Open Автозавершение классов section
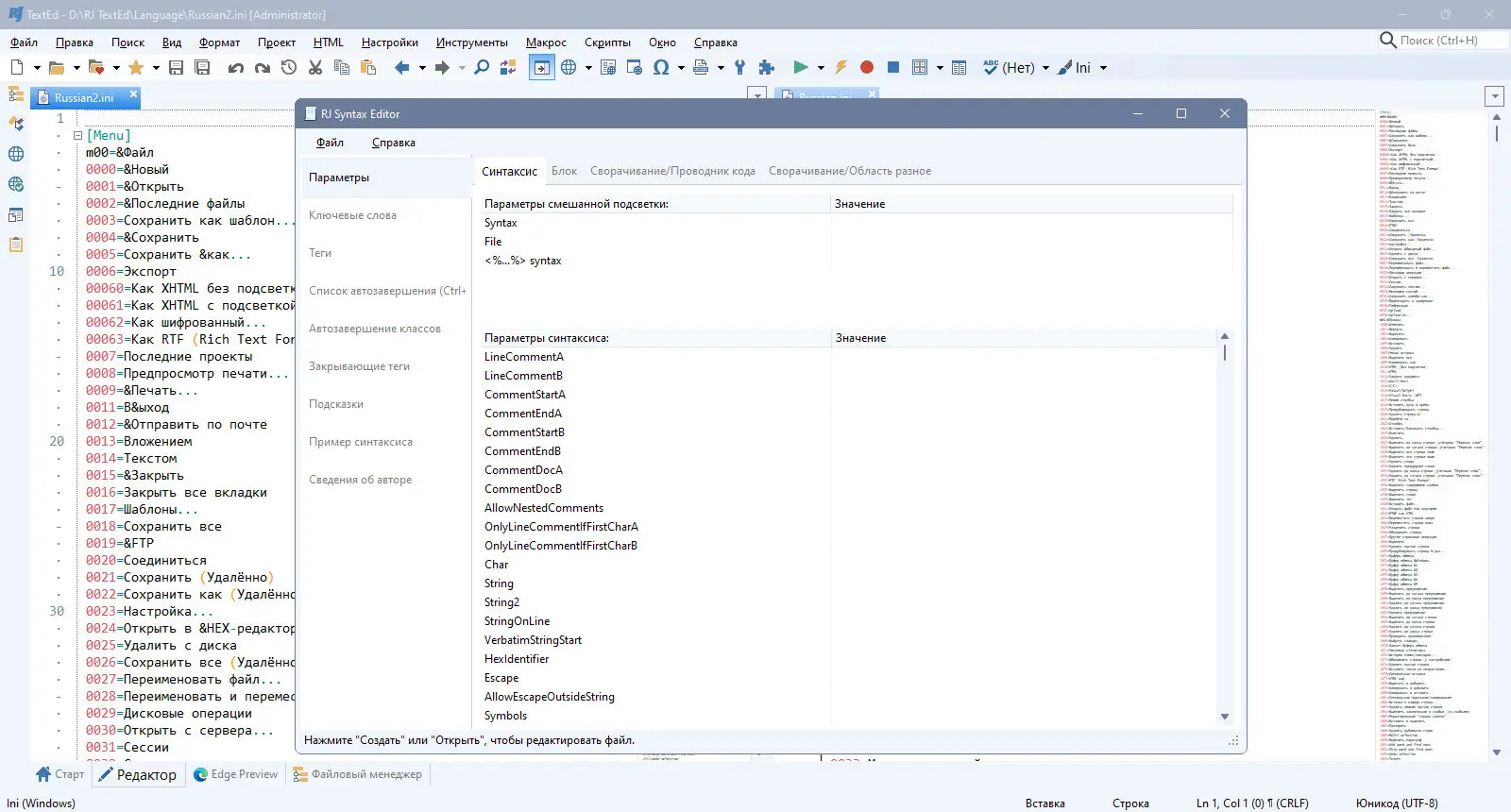This screenshot has height=812, width=1511. click(x=375, y=329)
